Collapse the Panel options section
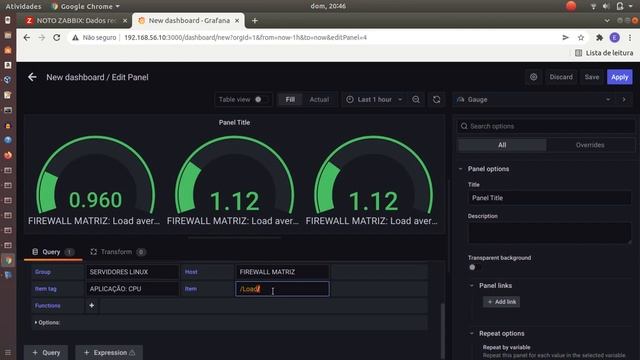The height and width of the screenshot is (360, 640). tap(461, 169)
